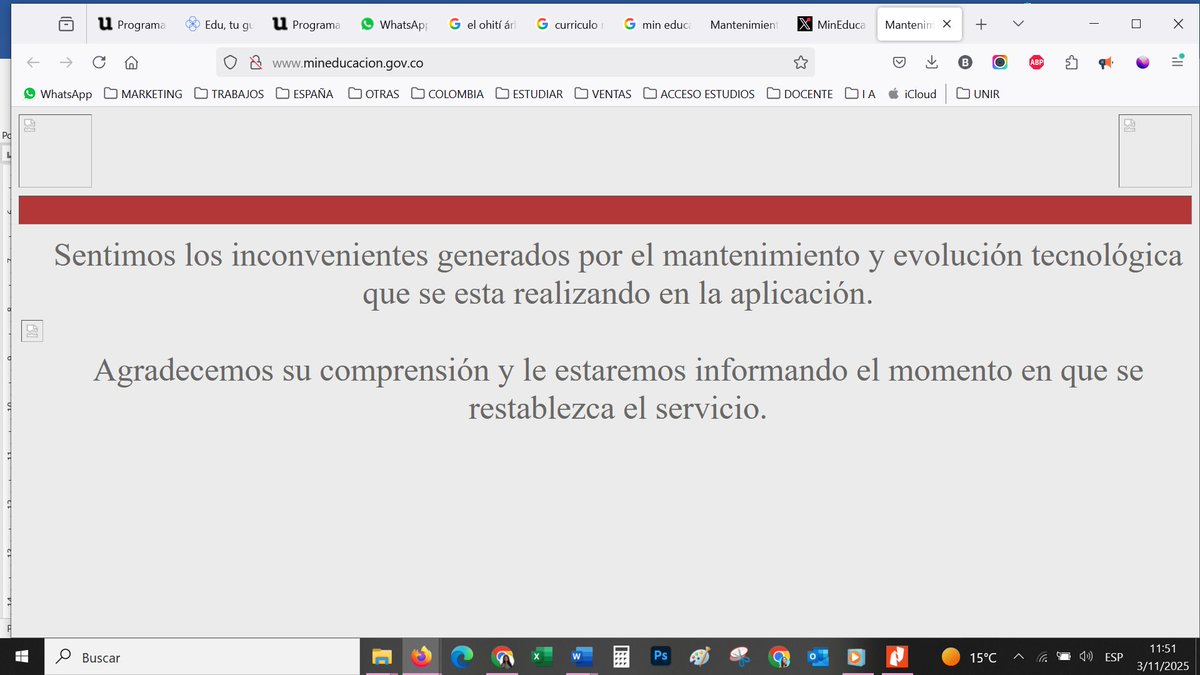Open tracking protection shield in address bar
The image size is (1200, 675).
point(230,62)
